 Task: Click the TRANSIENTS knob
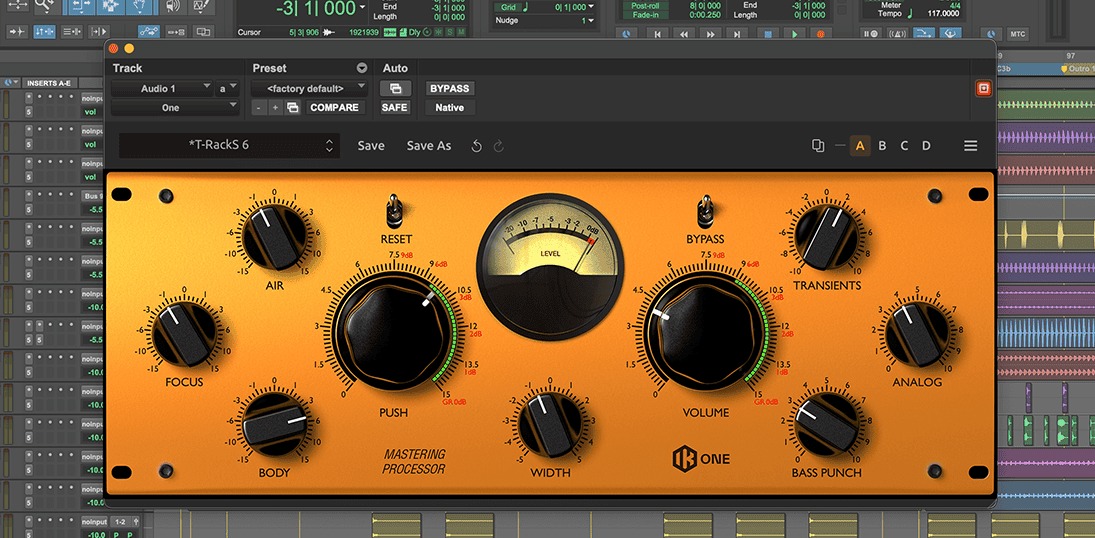pyautogui.click(x=827, y=238)
